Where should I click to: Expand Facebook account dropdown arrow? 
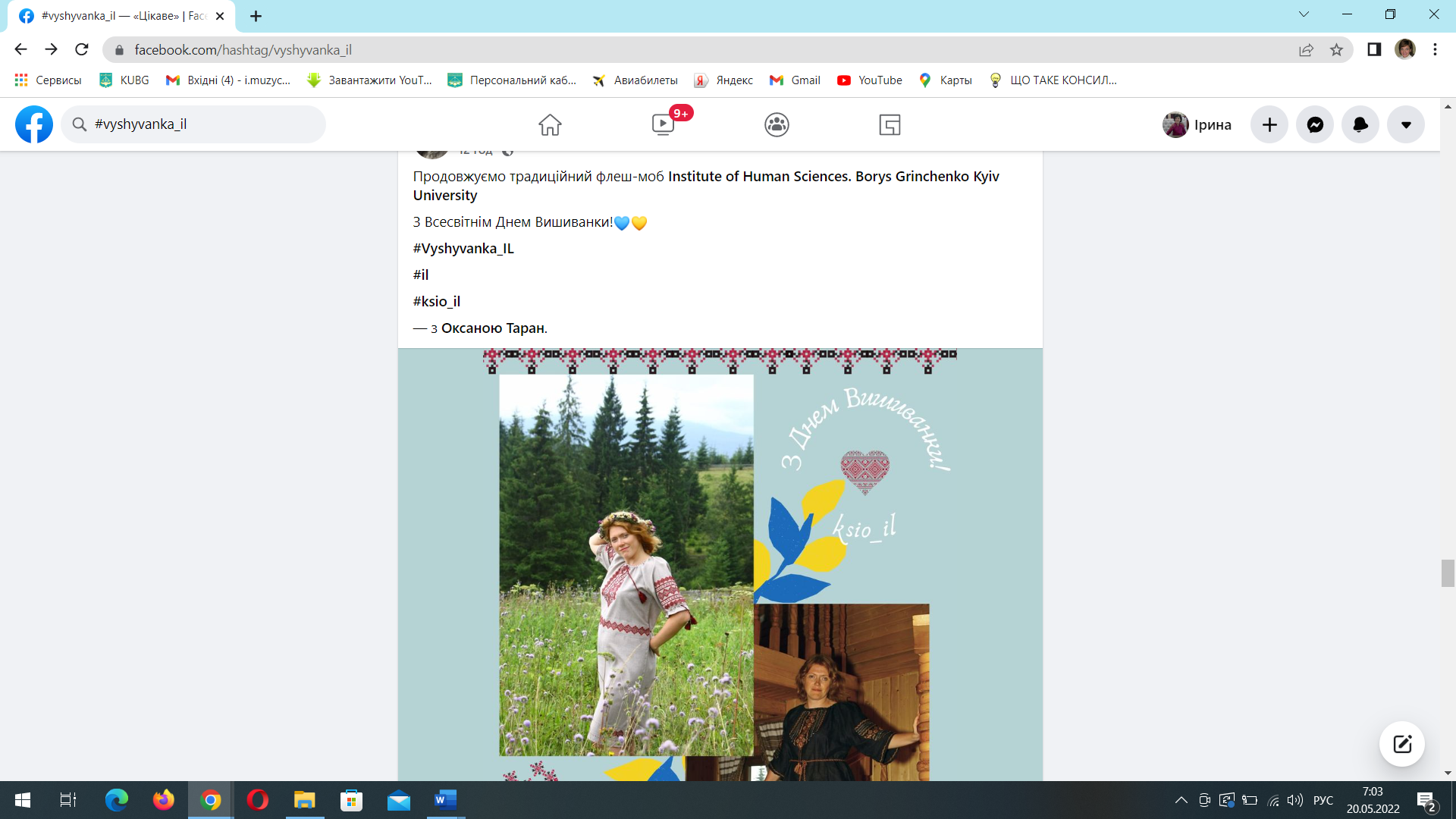(x=1406, y=124)
